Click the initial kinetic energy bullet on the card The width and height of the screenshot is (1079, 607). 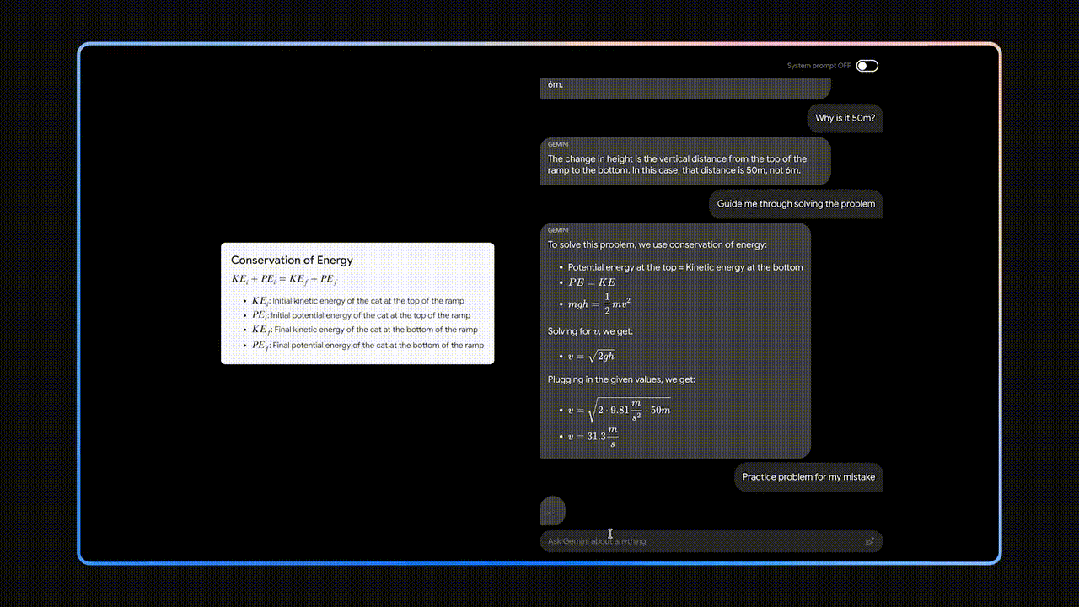pos(358,301)
